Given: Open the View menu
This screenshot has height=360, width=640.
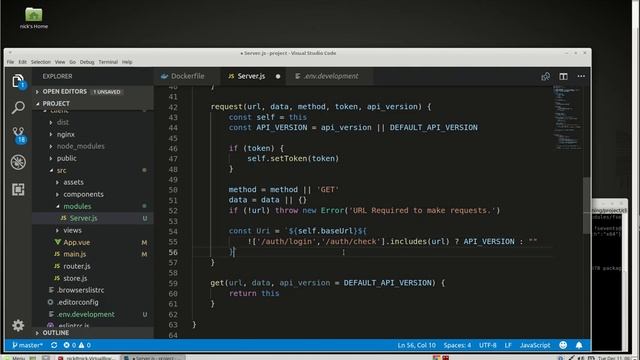Looking at the screenshot, I should tap(60, 62).
